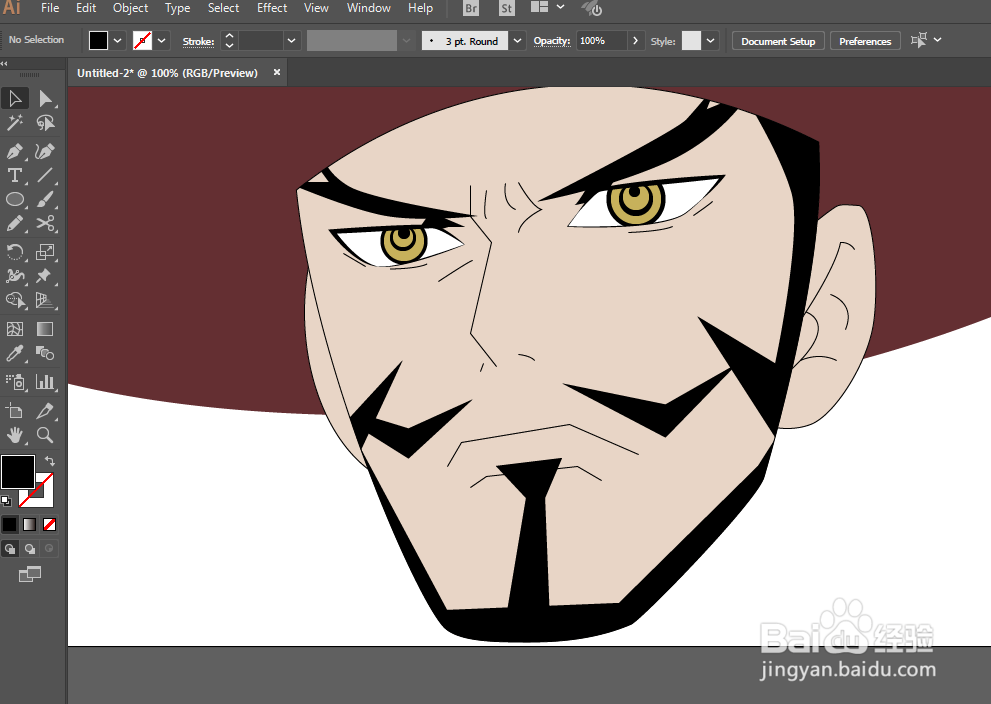Screen dimensions: 991x704
Task: Open the Object menu
Action: tap(130, 8)
